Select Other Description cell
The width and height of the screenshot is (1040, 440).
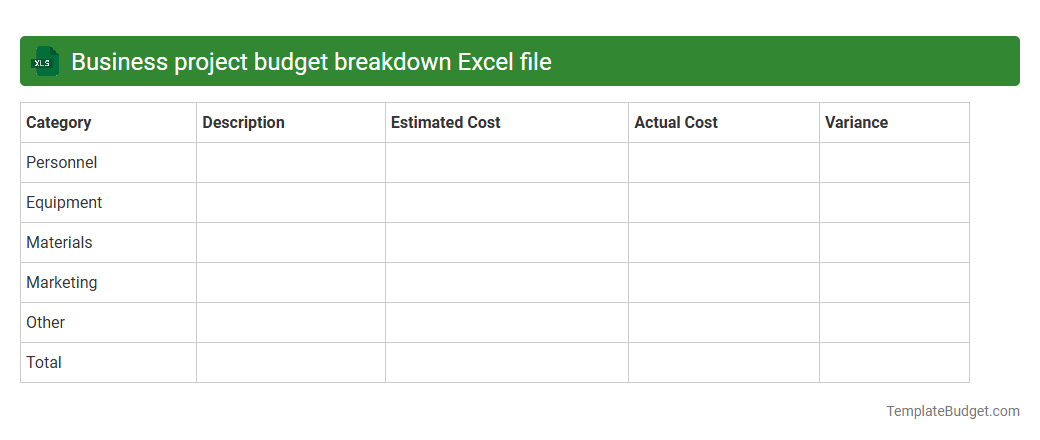291,323
